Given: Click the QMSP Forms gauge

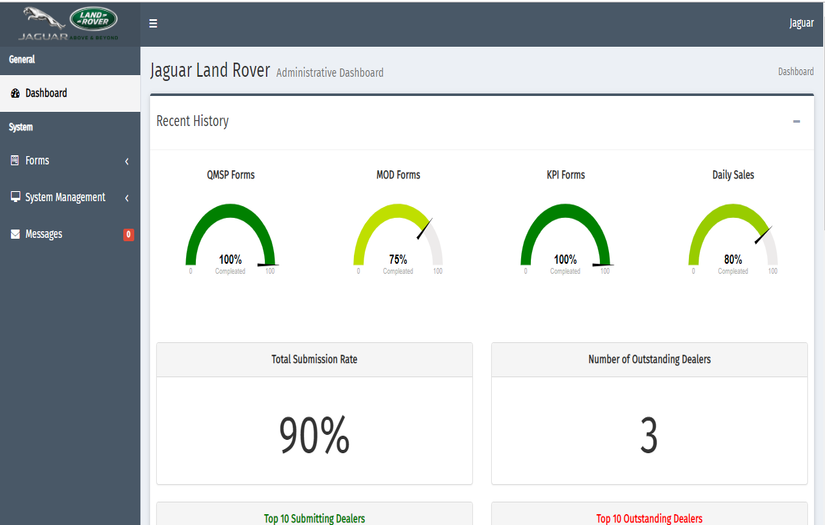Looking at the screenshot, I should 230,239.
